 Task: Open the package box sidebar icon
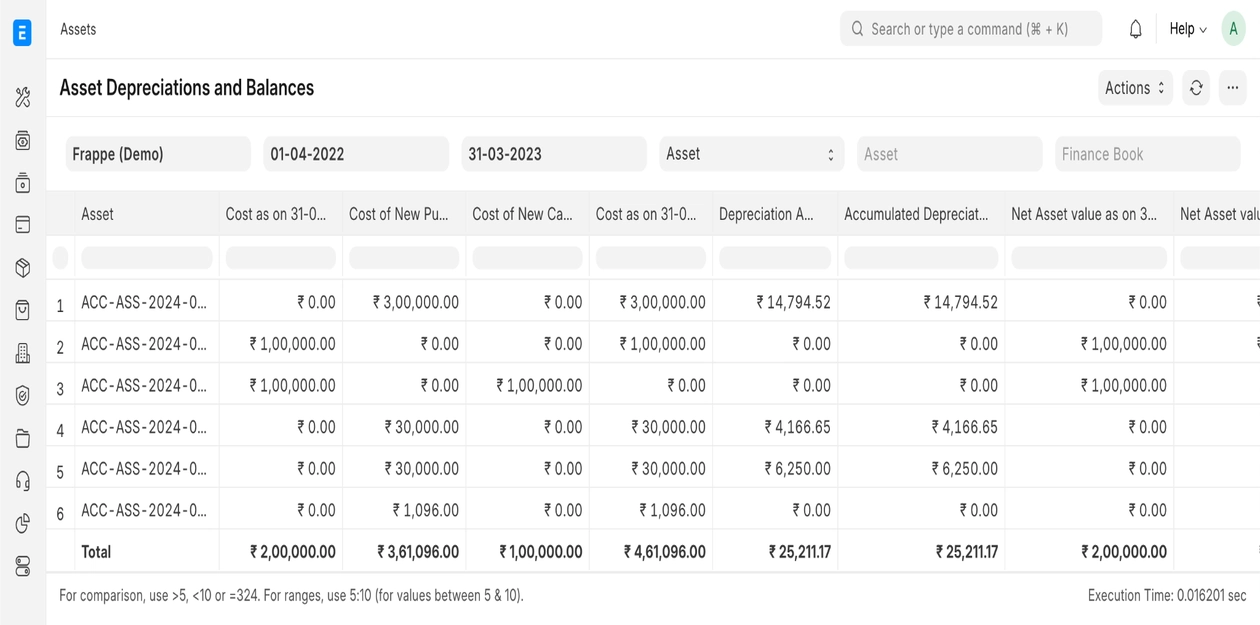(x=23, y=268)
